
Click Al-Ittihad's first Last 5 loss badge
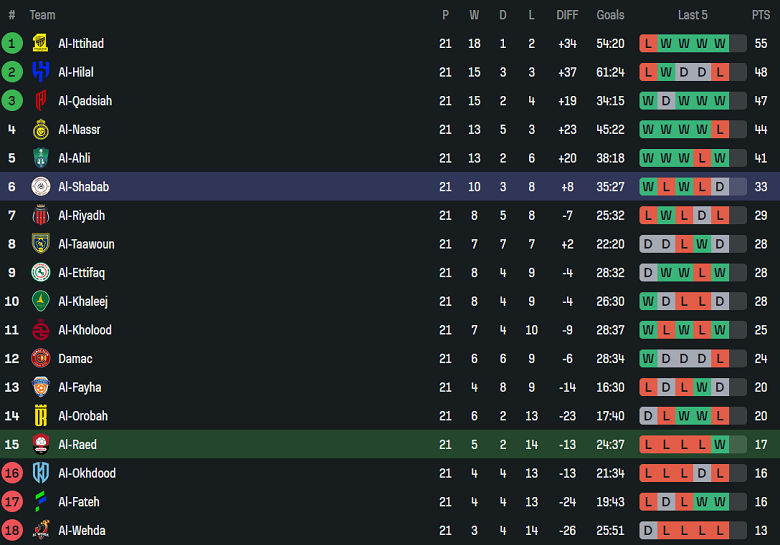[648, 44]
